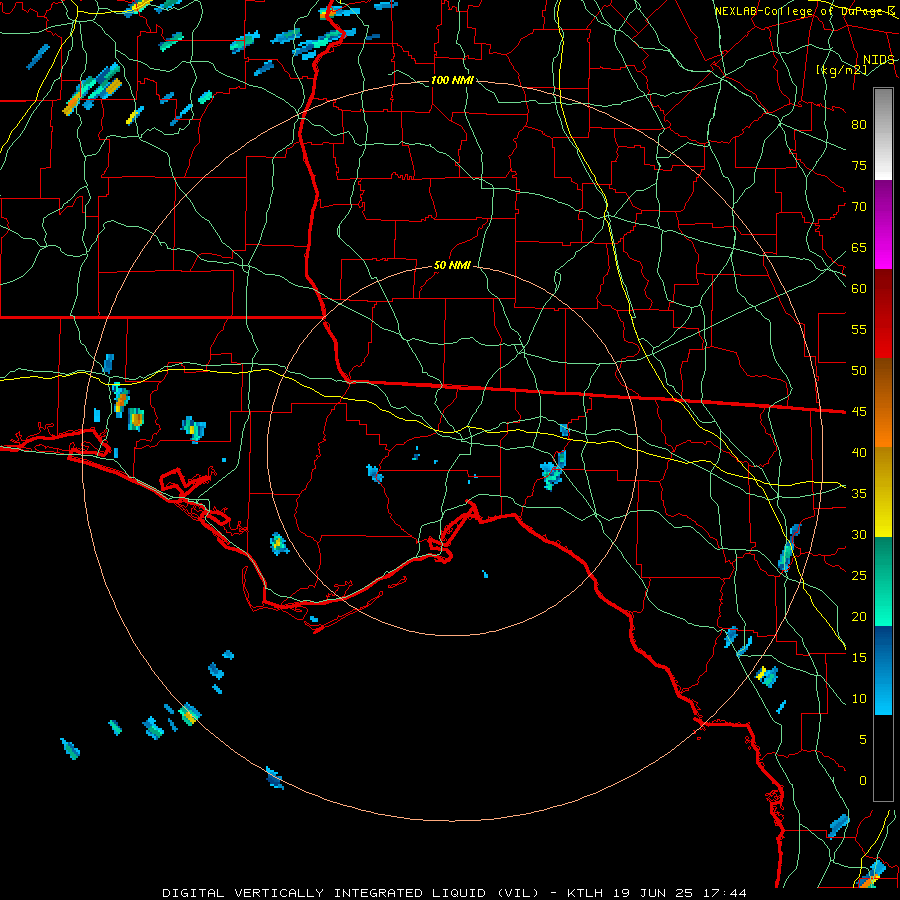Click the color scale value "35"
Image resolution: width=900 pixels, height=900 pixels.
[x=859, y=494]
